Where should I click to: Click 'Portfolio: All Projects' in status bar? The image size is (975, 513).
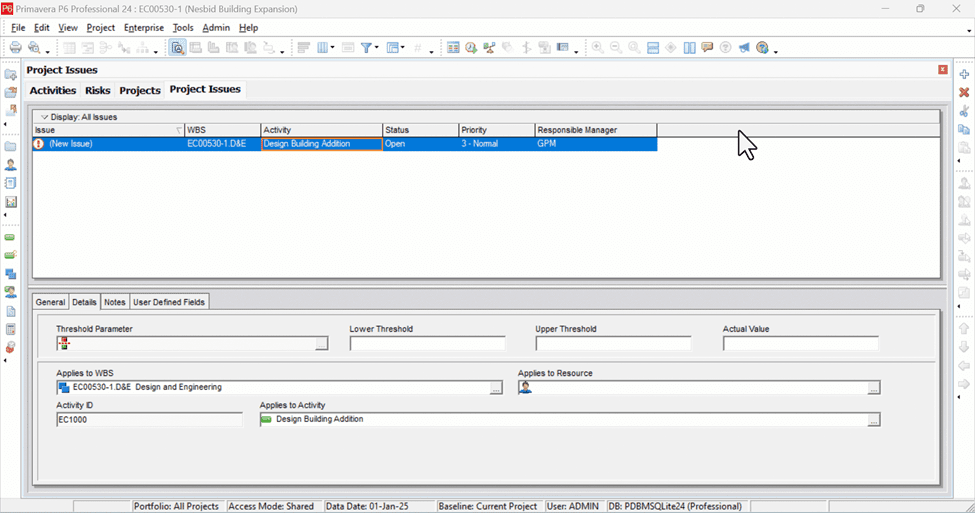[x=177, y=506]
